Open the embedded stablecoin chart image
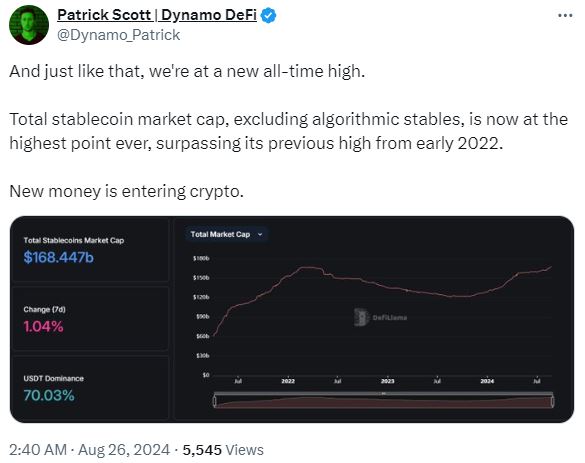The image size is (585, 463). coord(292,319)
